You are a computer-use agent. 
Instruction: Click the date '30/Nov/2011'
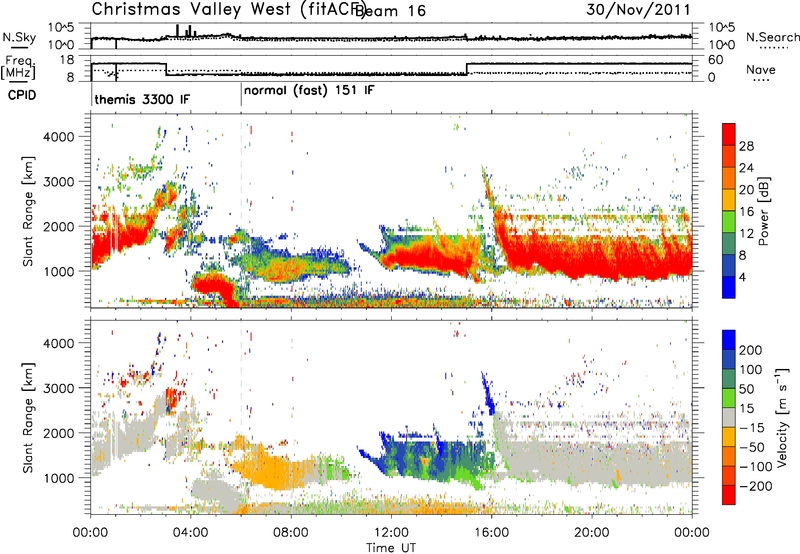[638, 9]
